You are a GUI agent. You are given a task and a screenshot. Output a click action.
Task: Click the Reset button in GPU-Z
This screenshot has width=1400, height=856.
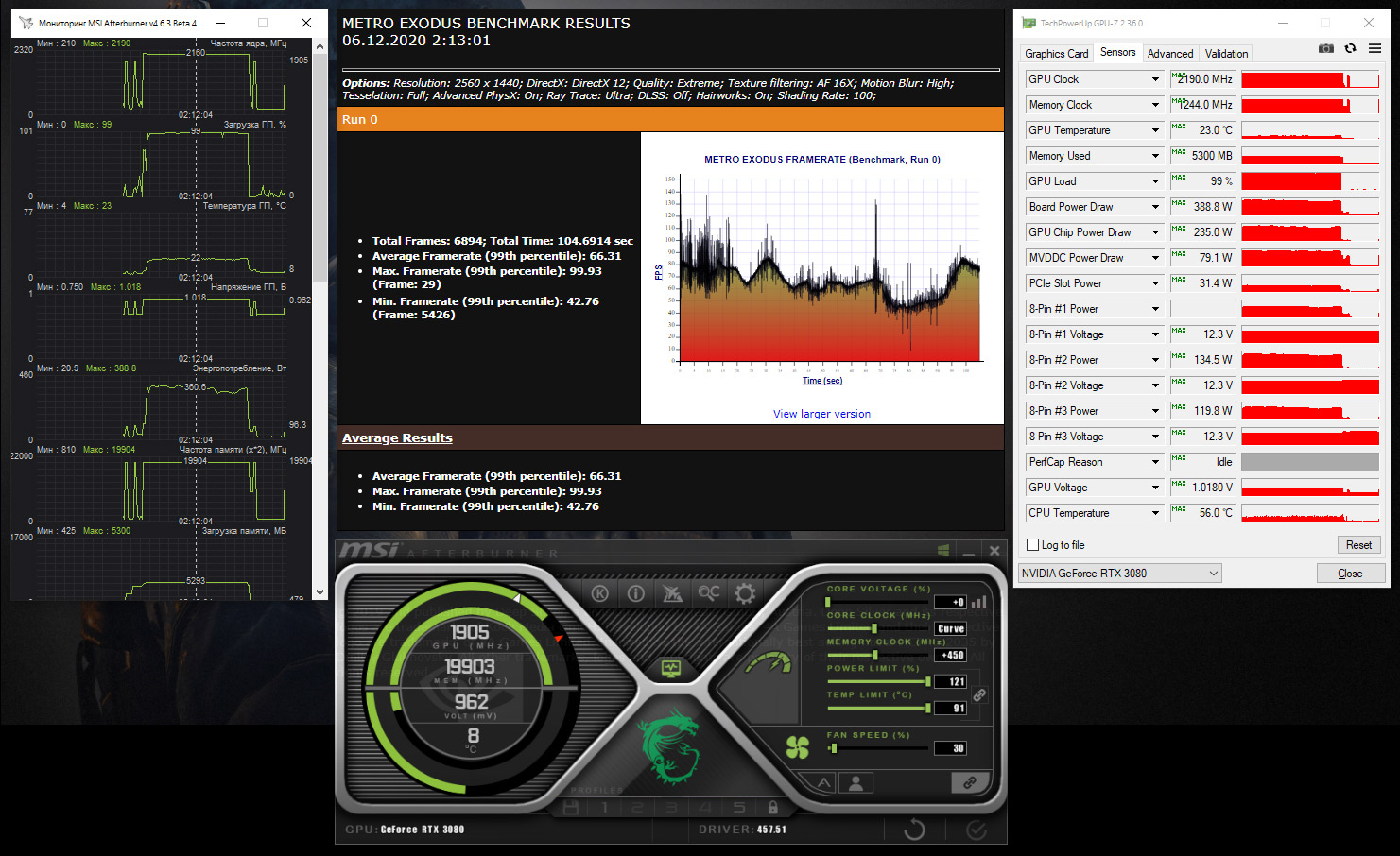[1358, 545]
